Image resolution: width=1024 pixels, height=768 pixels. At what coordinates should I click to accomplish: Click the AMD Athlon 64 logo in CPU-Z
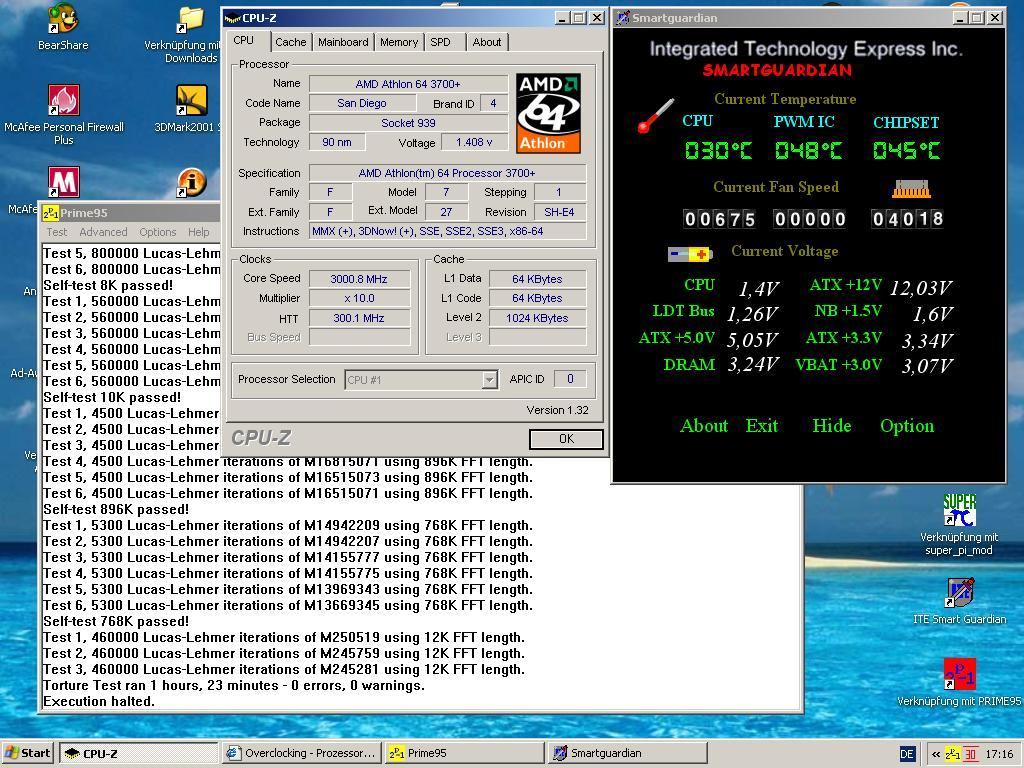548,113
